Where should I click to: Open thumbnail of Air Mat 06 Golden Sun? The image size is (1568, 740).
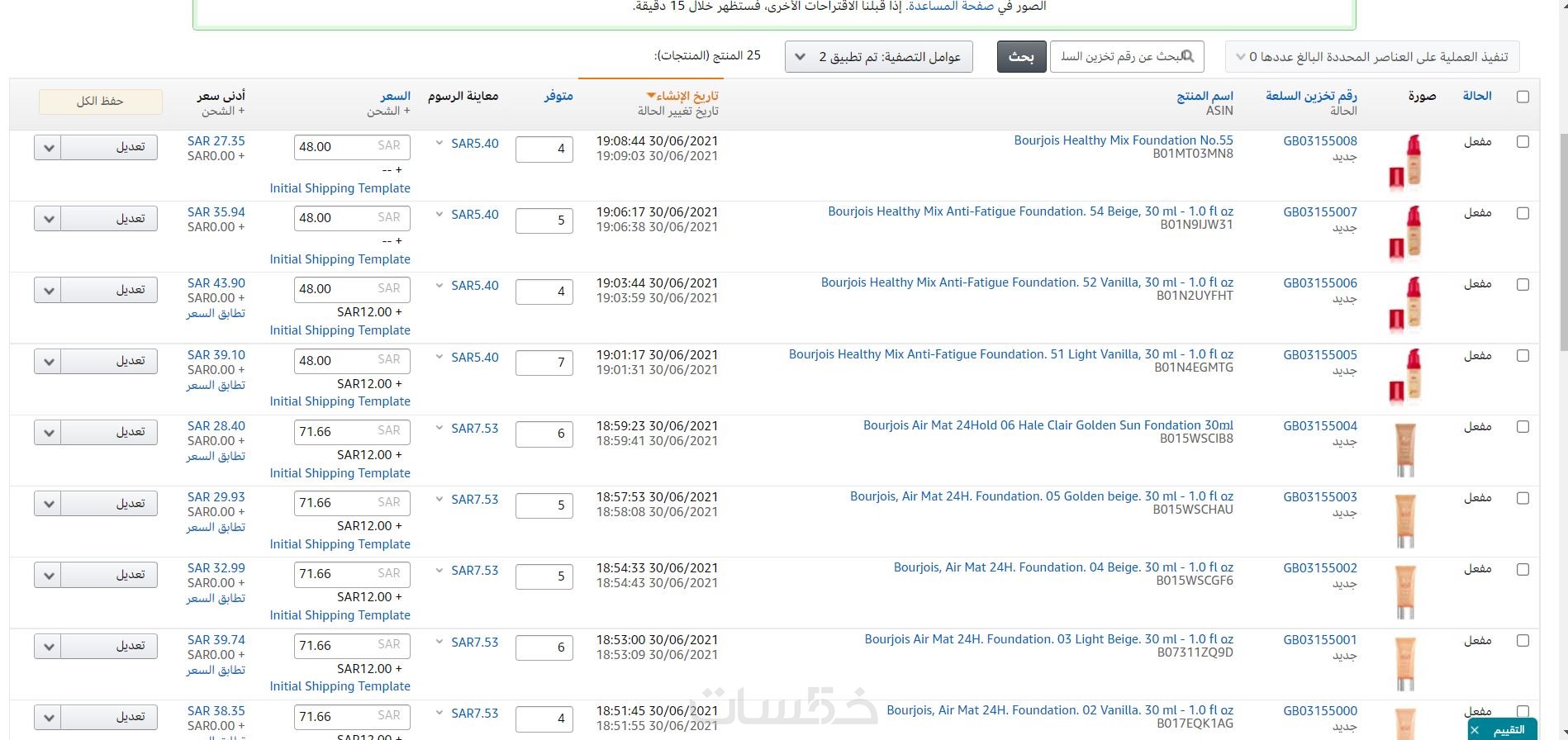coord(1406,448)
